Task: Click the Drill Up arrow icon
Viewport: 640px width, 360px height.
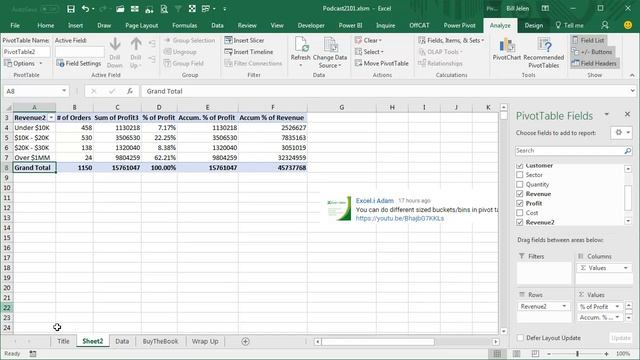Action: coord(136,44)
